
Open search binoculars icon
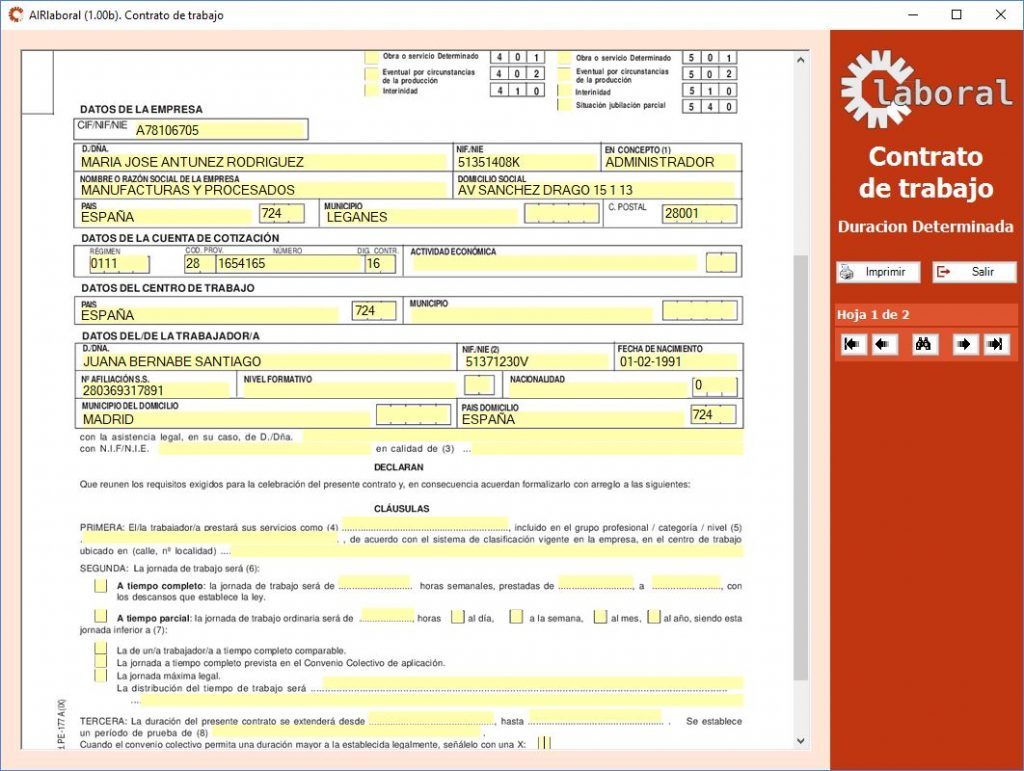pyautogui.click(x=925, y=344)
